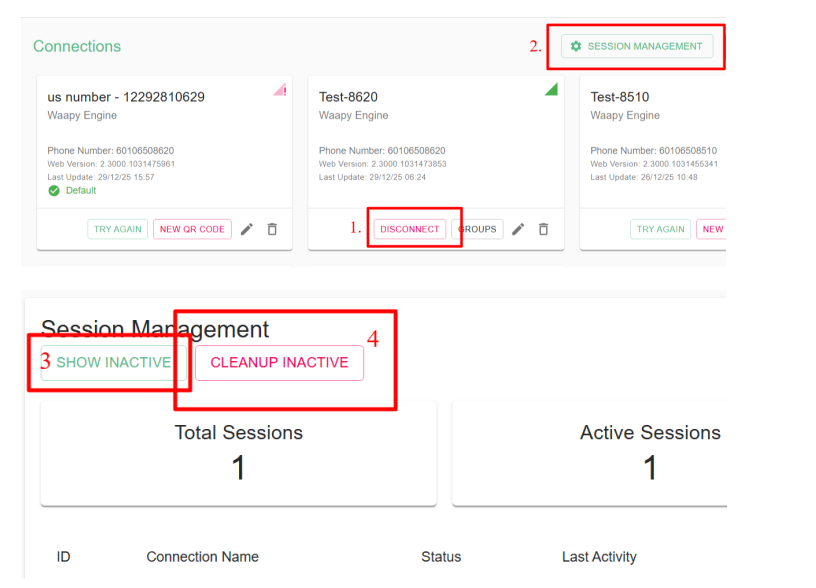
Task: Click the trash icon on Test-8620 card
Action: [x=544, y=229]
